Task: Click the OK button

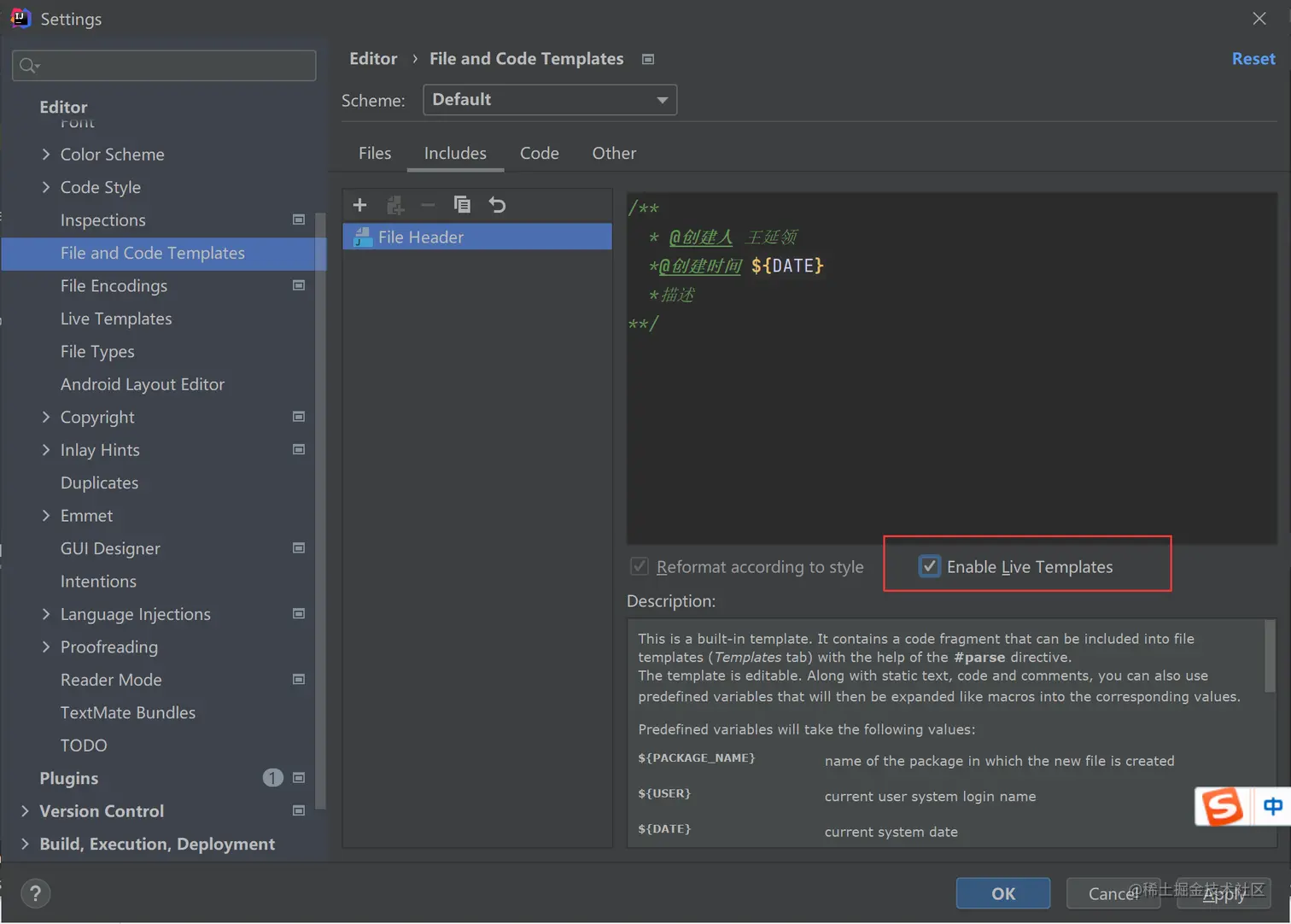Action: pos(1003,893)
